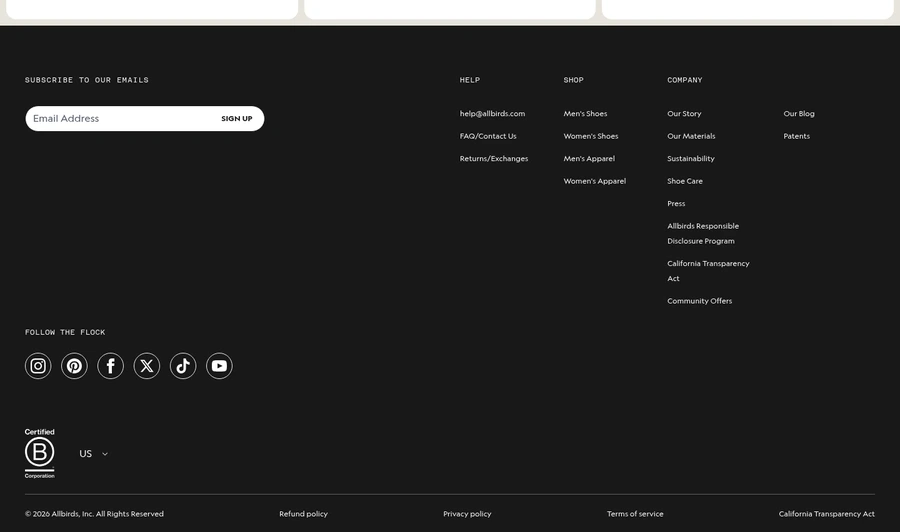Viewport: 900px width, 532px height.
Task: Open Community Offers link
Action: pos(700,301)
